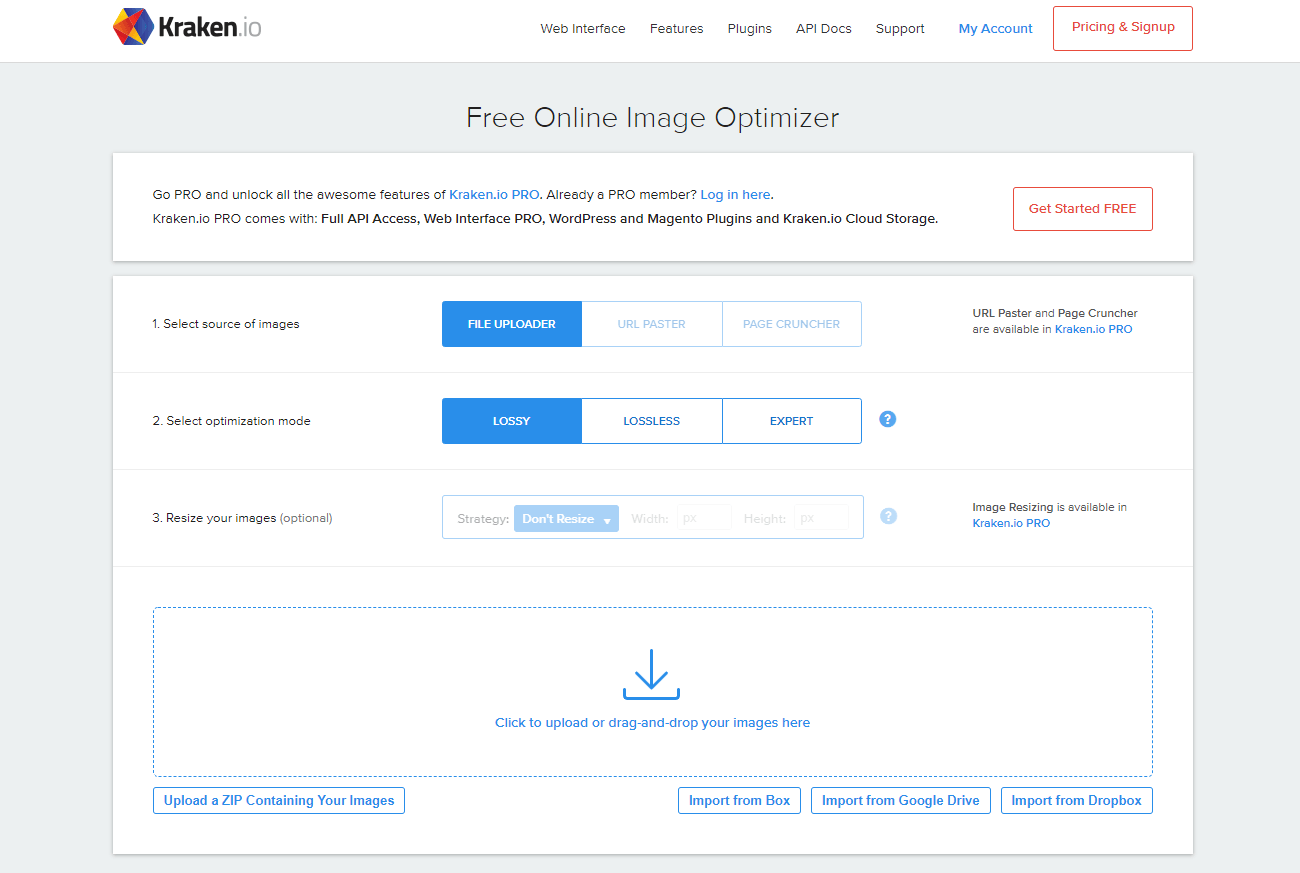This screenshot has width=1300, height=873.
Task: Click the Import from Box button
Action: 739,800
